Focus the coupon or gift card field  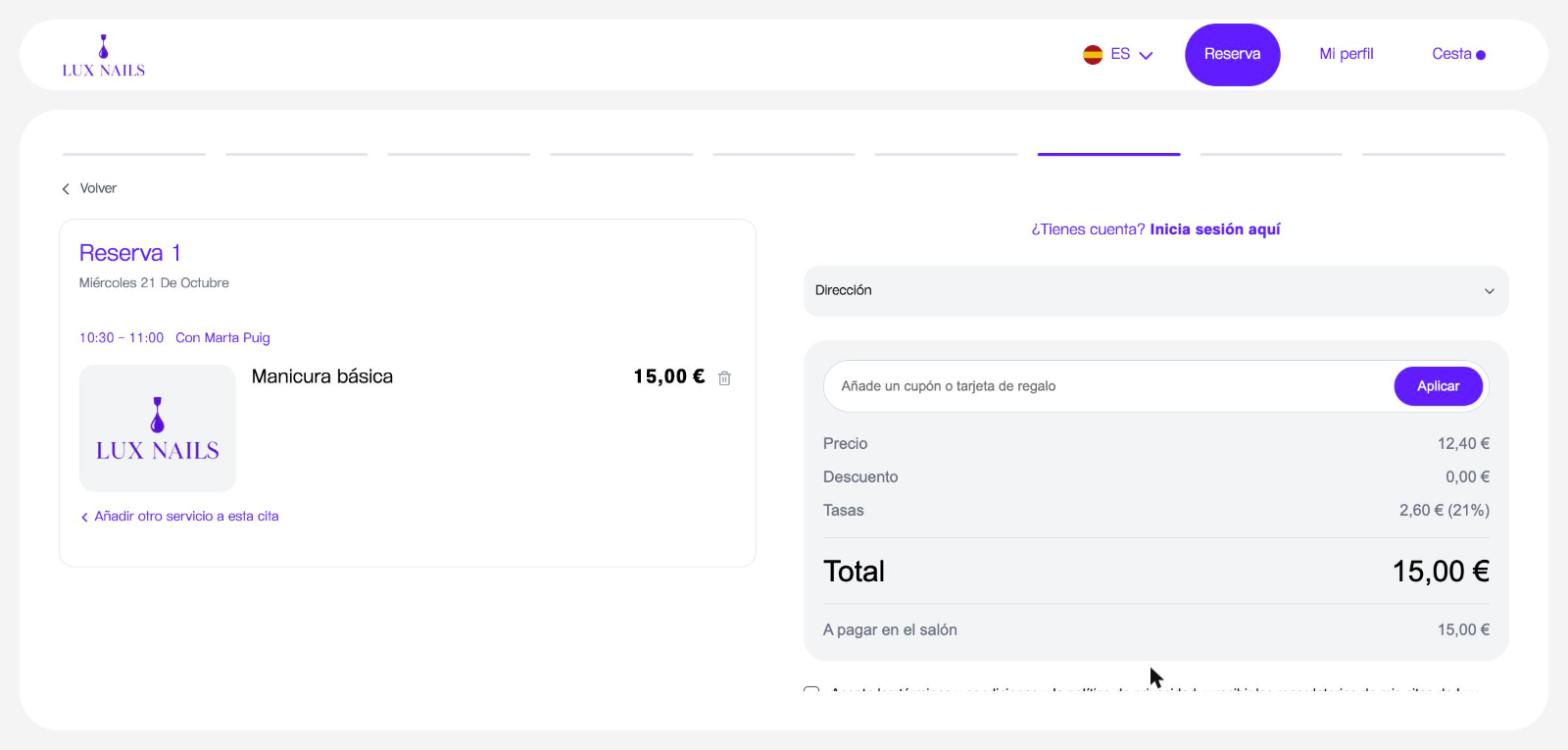[1107, 386]
